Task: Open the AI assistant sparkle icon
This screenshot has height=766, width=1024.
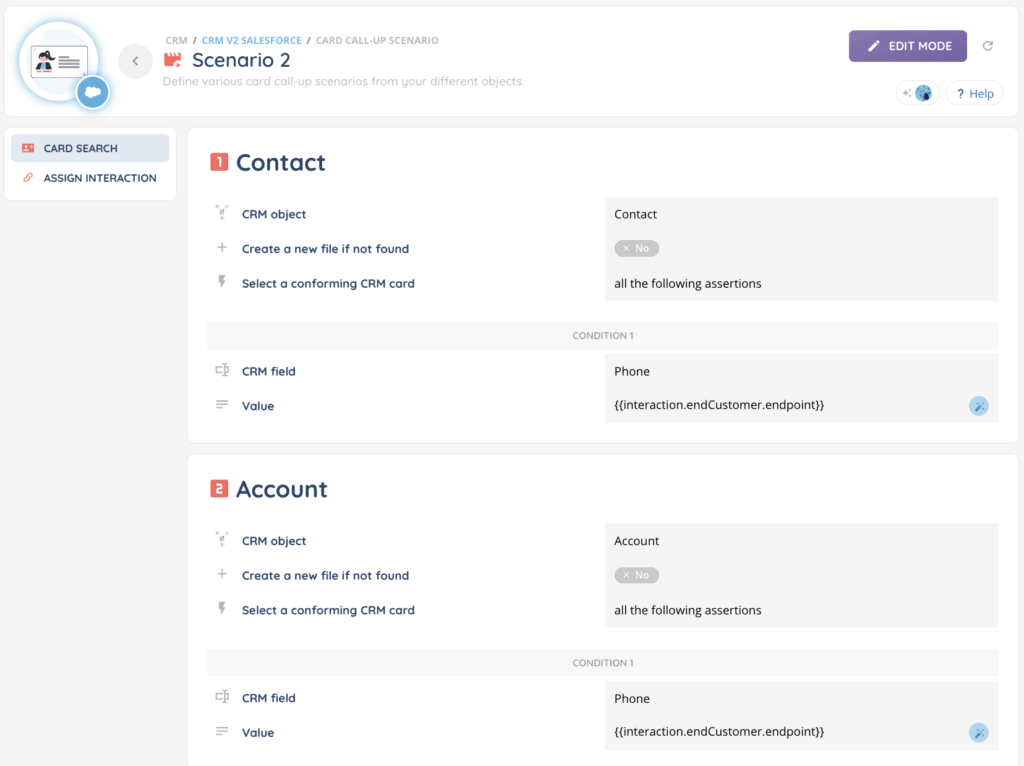Action: (917, 93)
